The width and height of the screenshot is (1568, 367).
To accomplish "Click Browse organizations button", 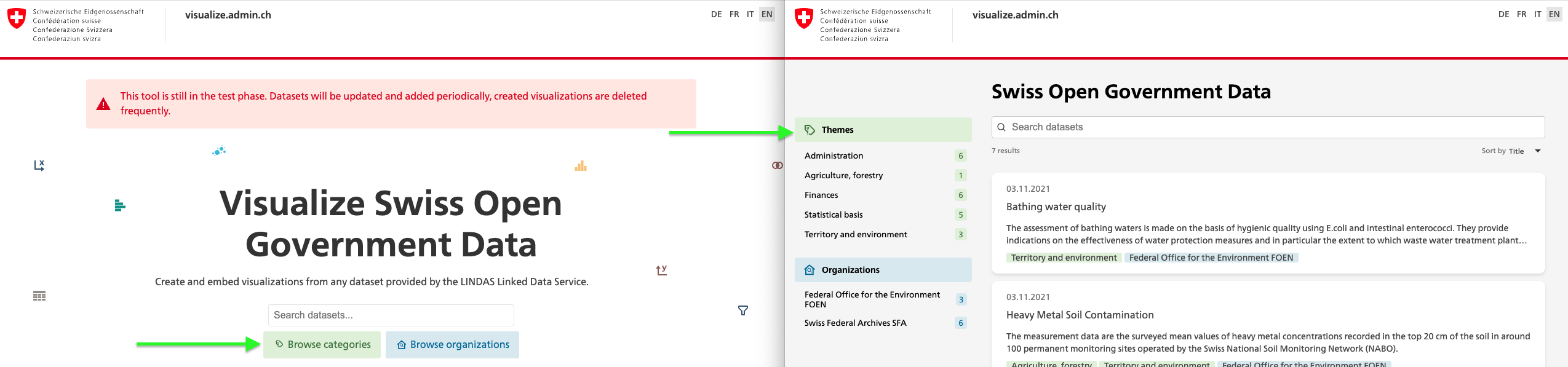I will [452, 345].
